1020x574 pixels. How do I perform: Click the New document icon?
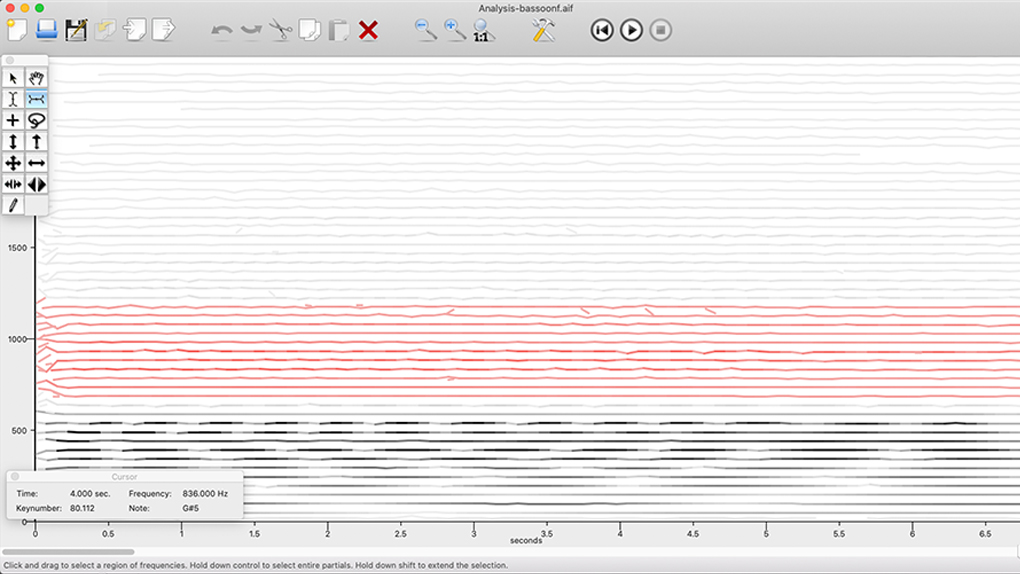click(x=17, y=30)
